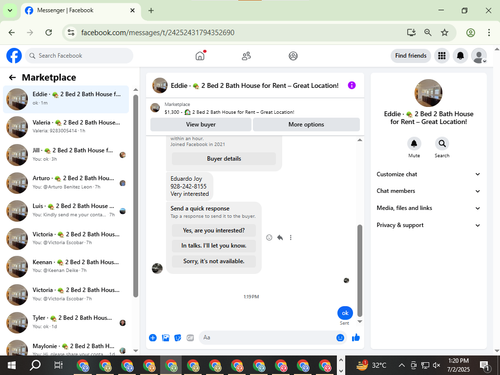Expand Media, files and links section
Screen dimensions: 500x375
coord(429,208)
